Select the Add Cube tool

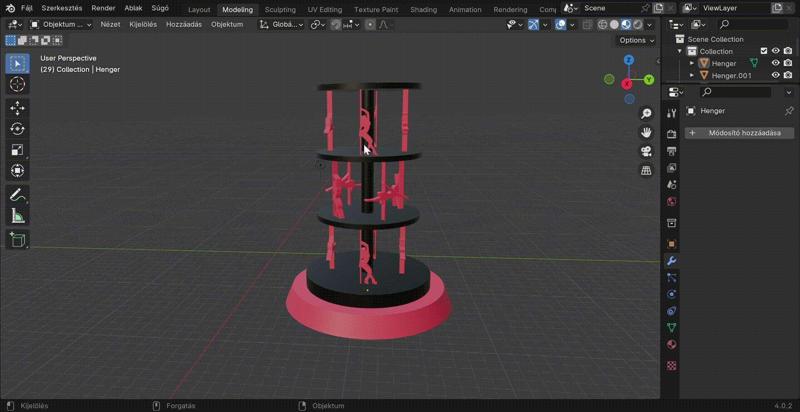coord(17,240)
